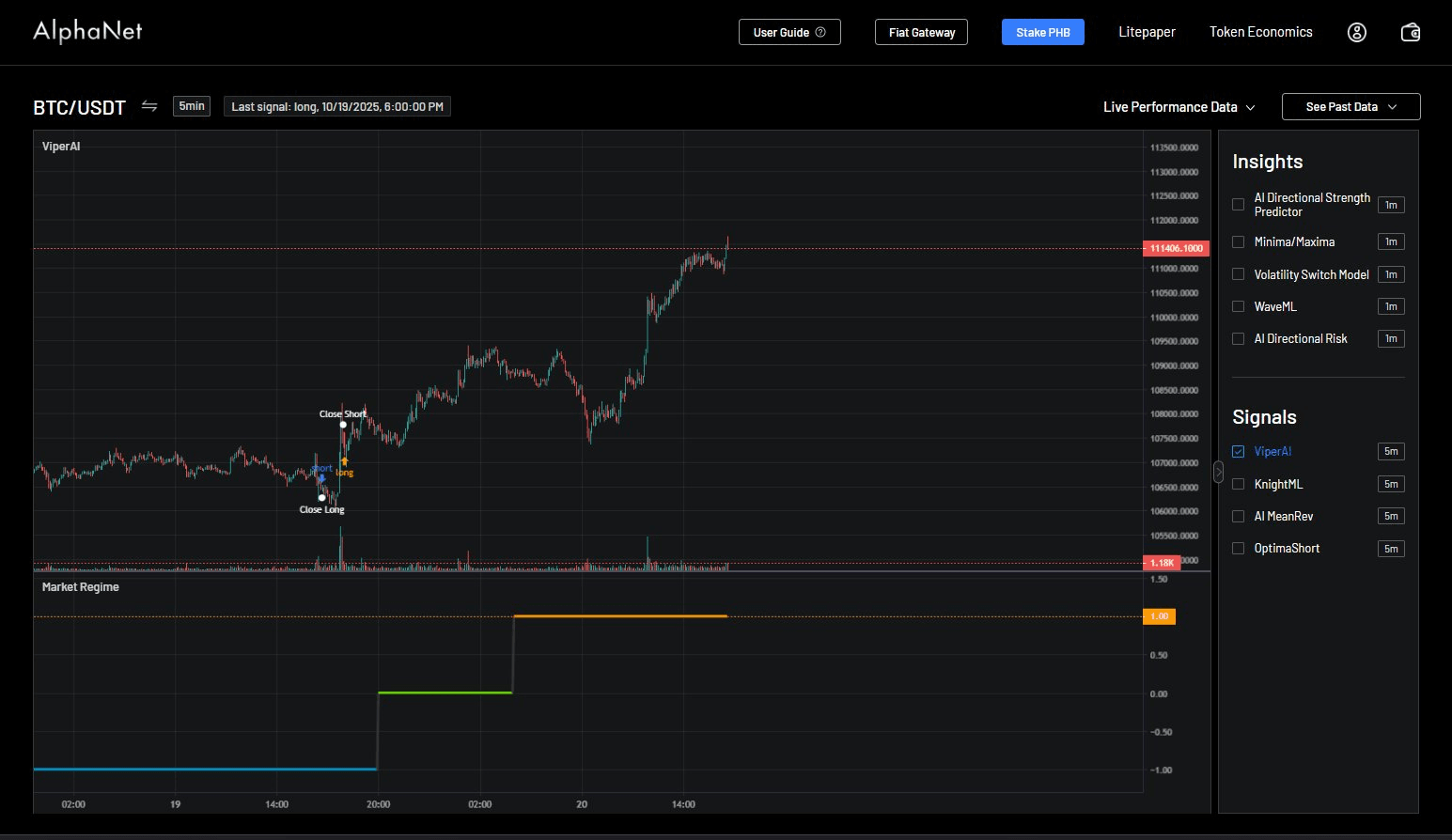Viewport: 1452px width, 840px height.
Task: Open 5m timeframe for AI MeanRev
Action: (x=1391, y=516)
